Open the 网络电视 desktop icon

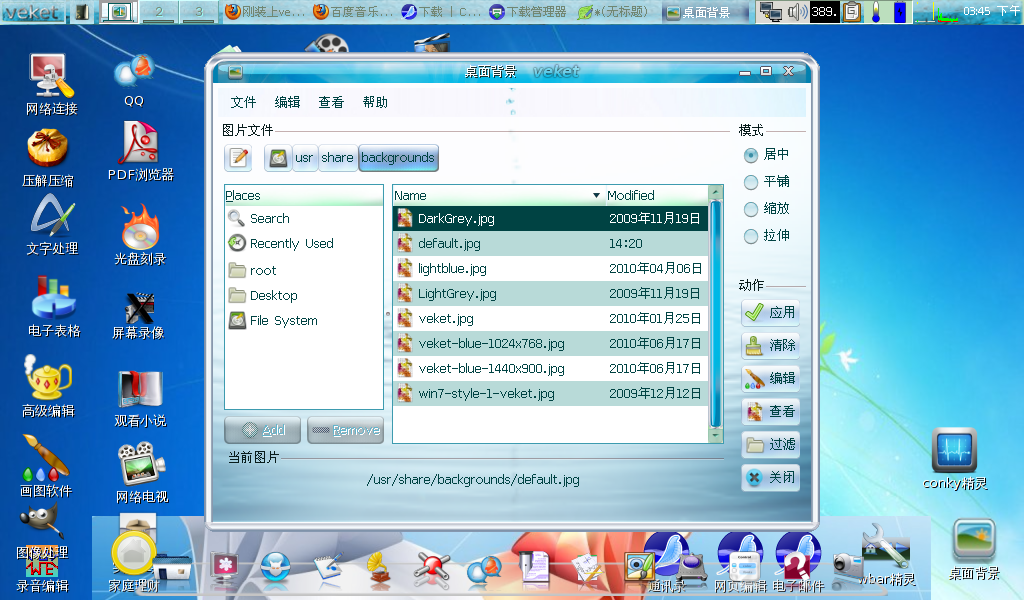(142, 473)
